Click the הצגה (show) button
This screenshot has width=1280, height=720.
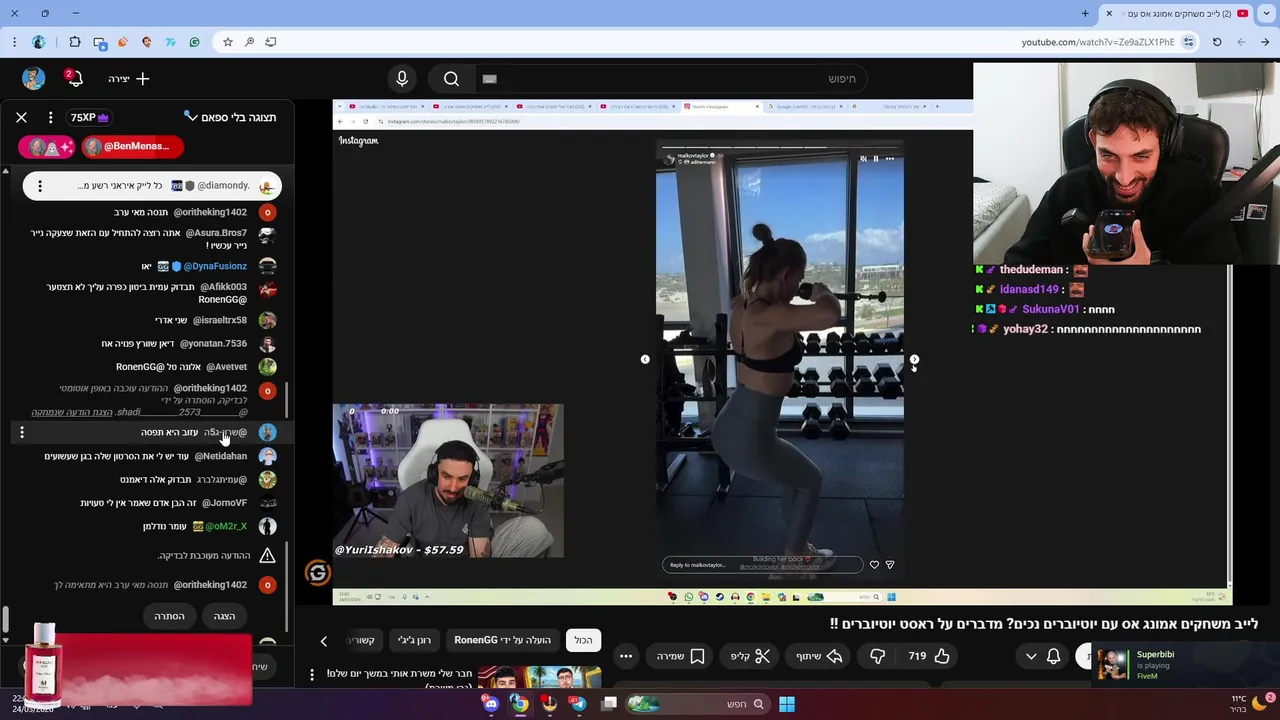coord(224,616)
